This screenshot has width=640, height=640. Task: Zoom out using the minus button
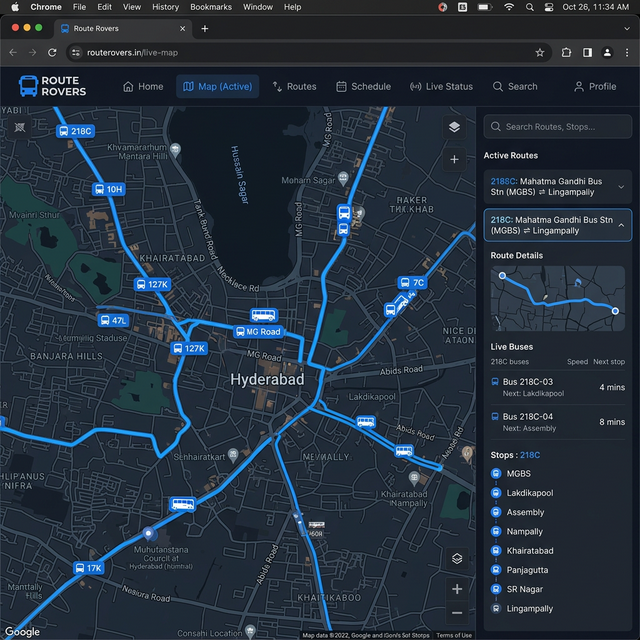[456, 613]
